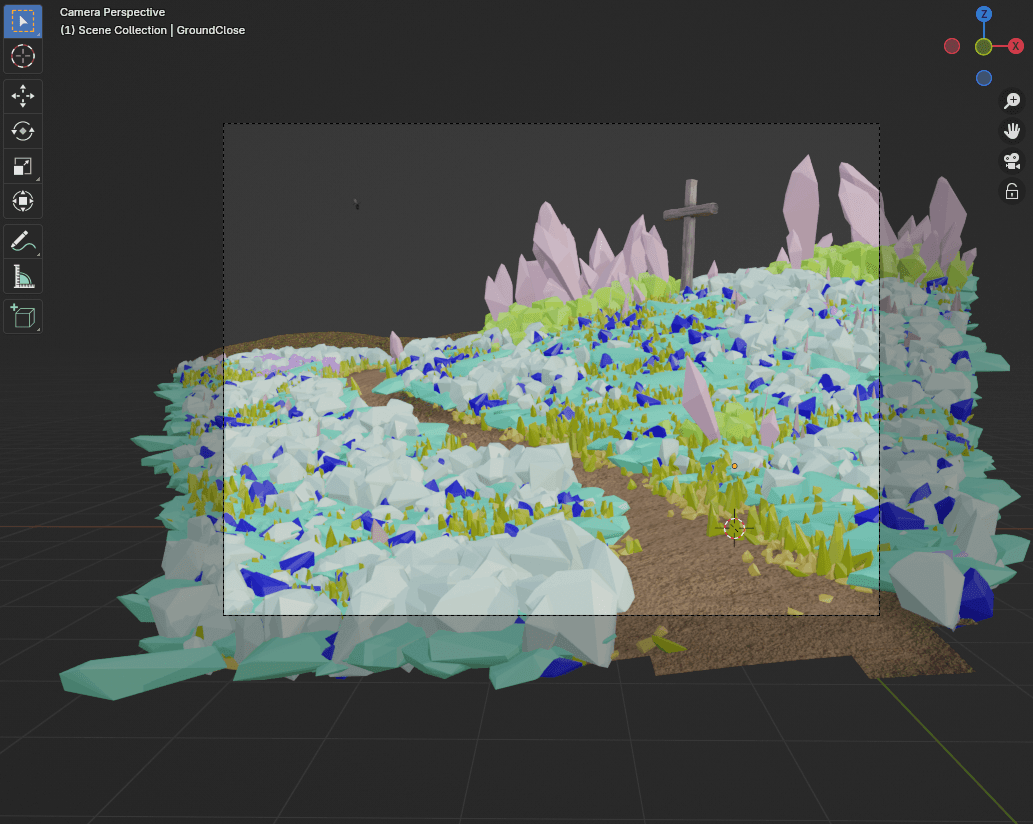Click the pan hand navigation button
1033x824 pixels.
pos(1012,131)
